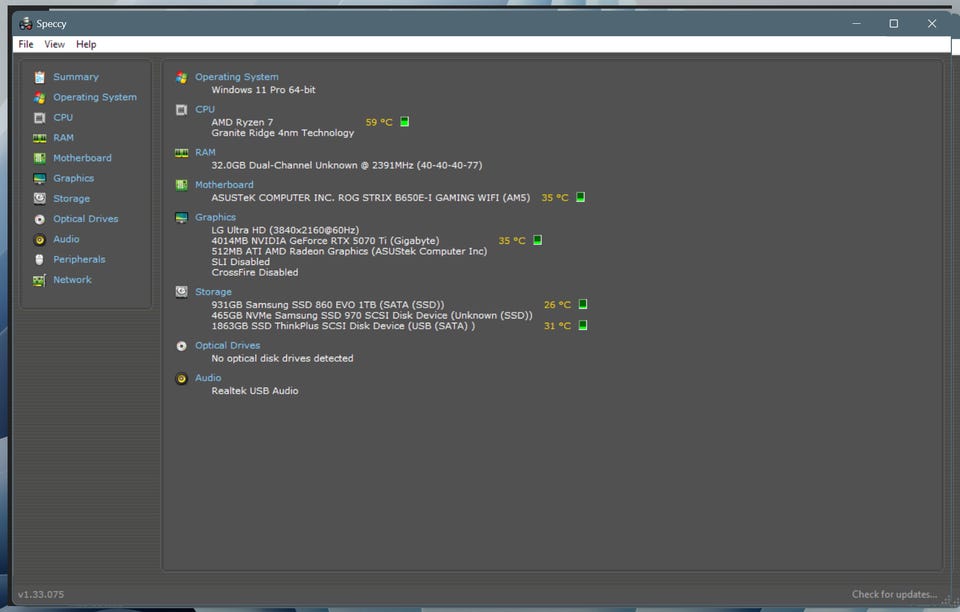Select CPU in the sidebar
The width and height of the screenshot is (960, 612).
(x=63, y=117)
